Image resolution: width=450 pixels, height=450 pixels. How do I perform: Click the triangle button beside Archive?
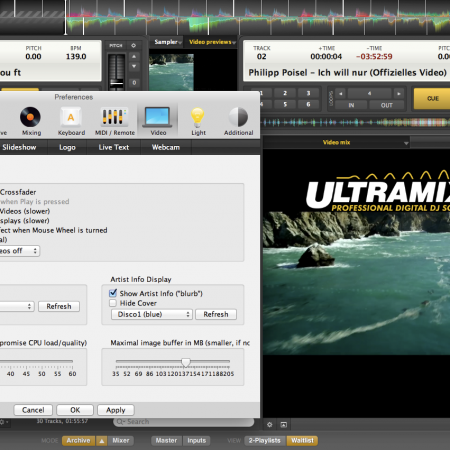click(x=102, y=441)
